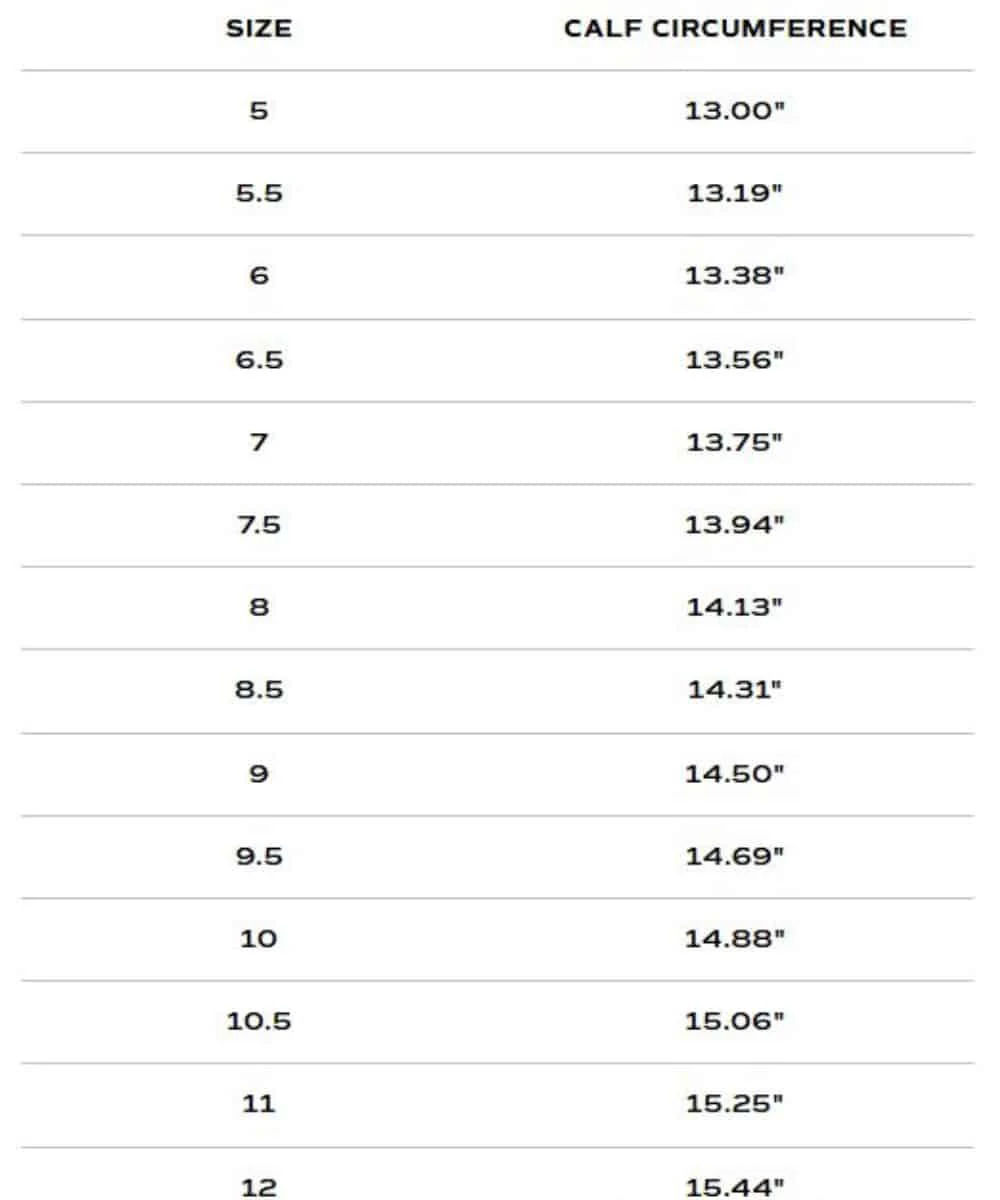This screenshot has height=1200, width=1000.
Task: Select the size 11 cell
Action: [x=259, y=1104]
